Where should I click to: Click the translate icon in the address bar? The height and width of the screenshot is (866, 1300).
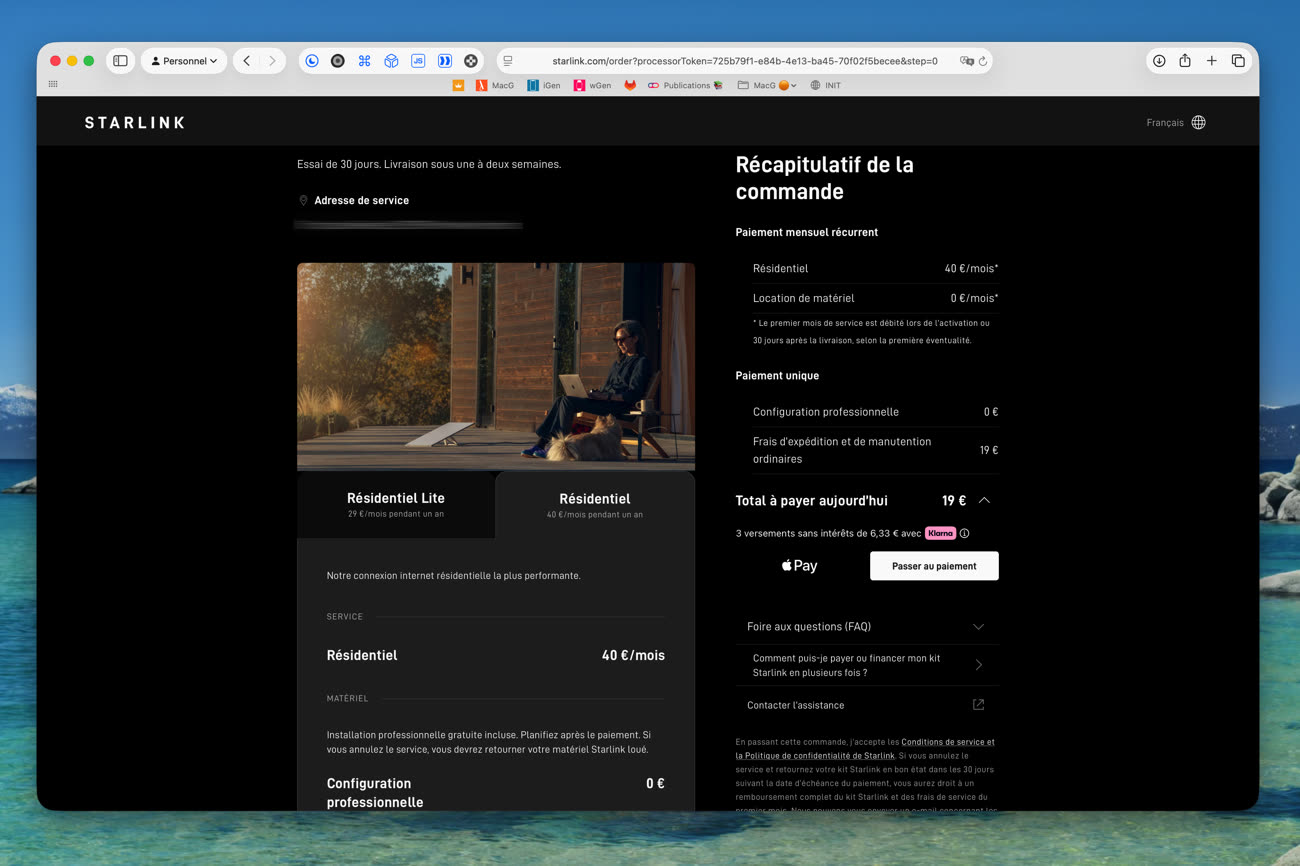[x=966, y=61]
